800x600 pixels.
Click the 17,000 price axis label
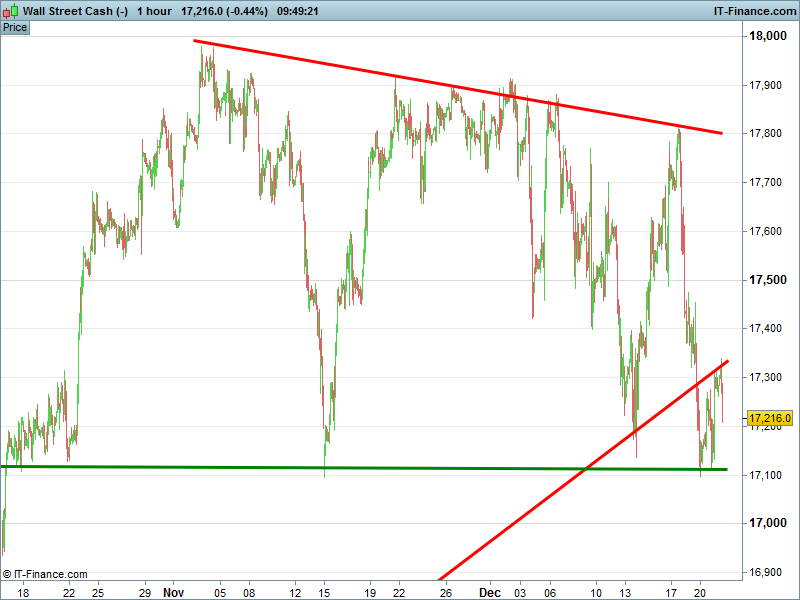(x=767, y=523)
